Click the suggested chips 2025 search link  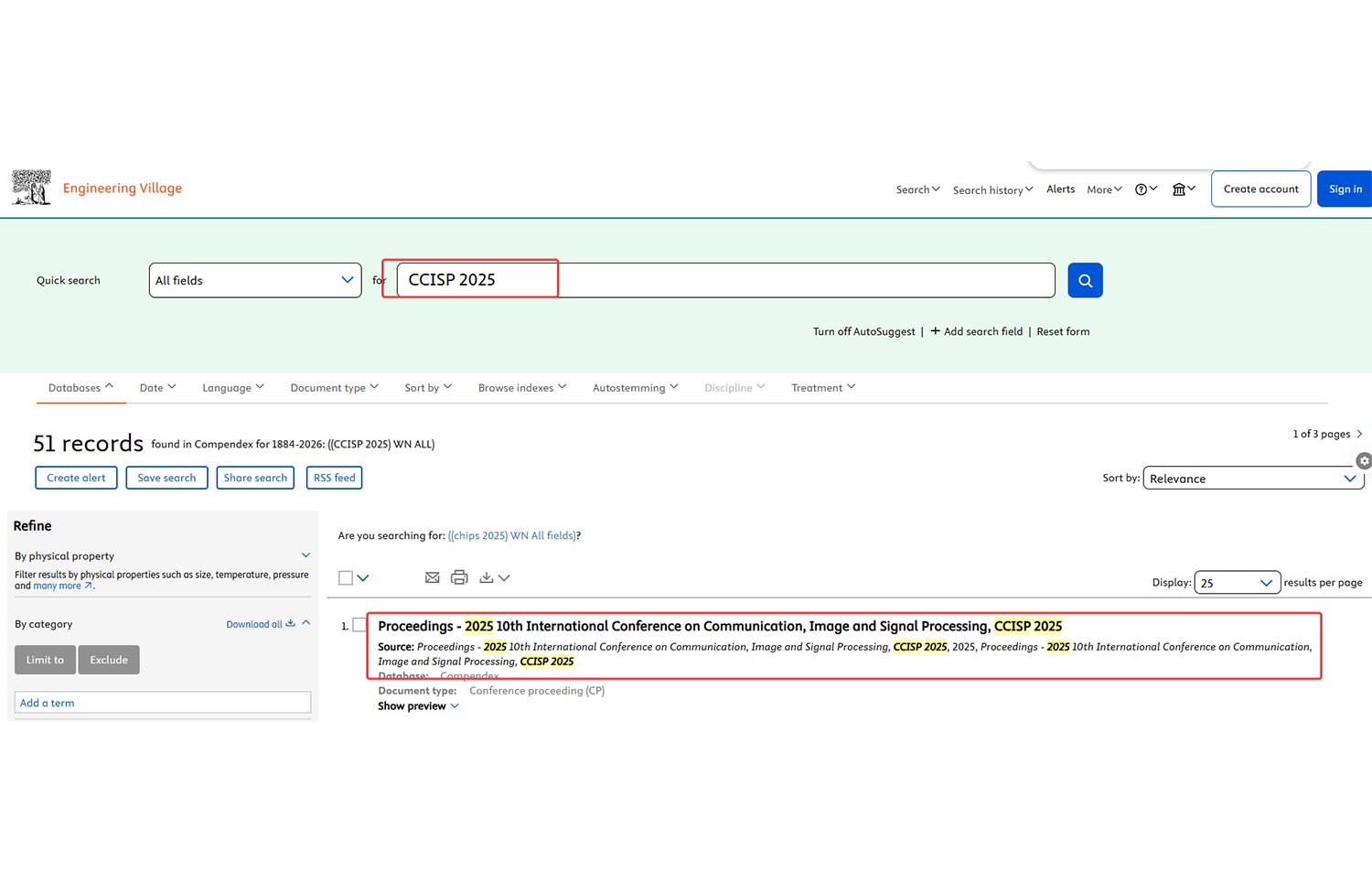511,535
